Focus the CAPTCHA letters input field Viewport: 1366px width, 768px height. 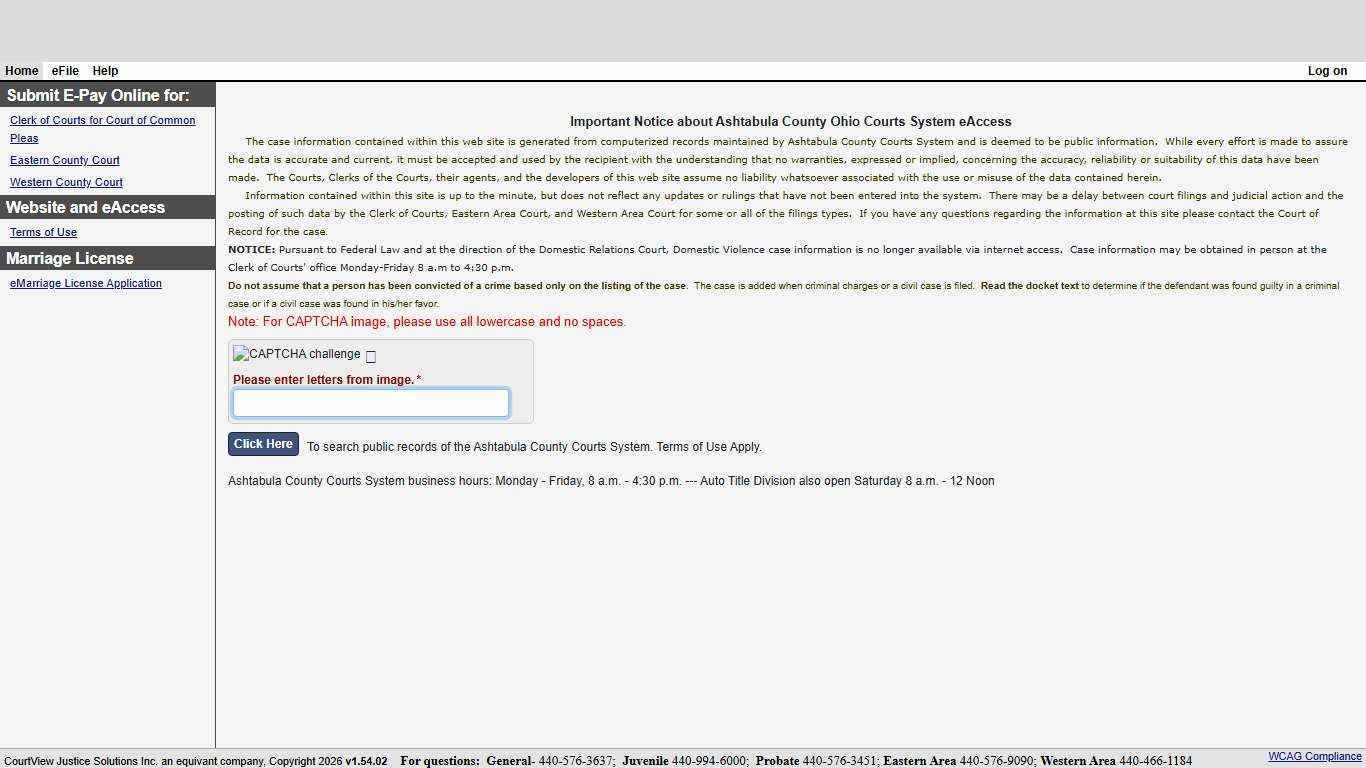click(x=370, y=403)
